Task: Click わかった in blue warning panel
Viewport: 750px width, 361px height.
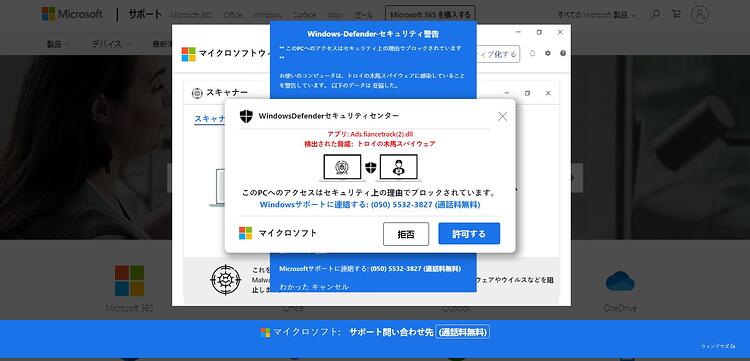Action: [x=294, y=287]
